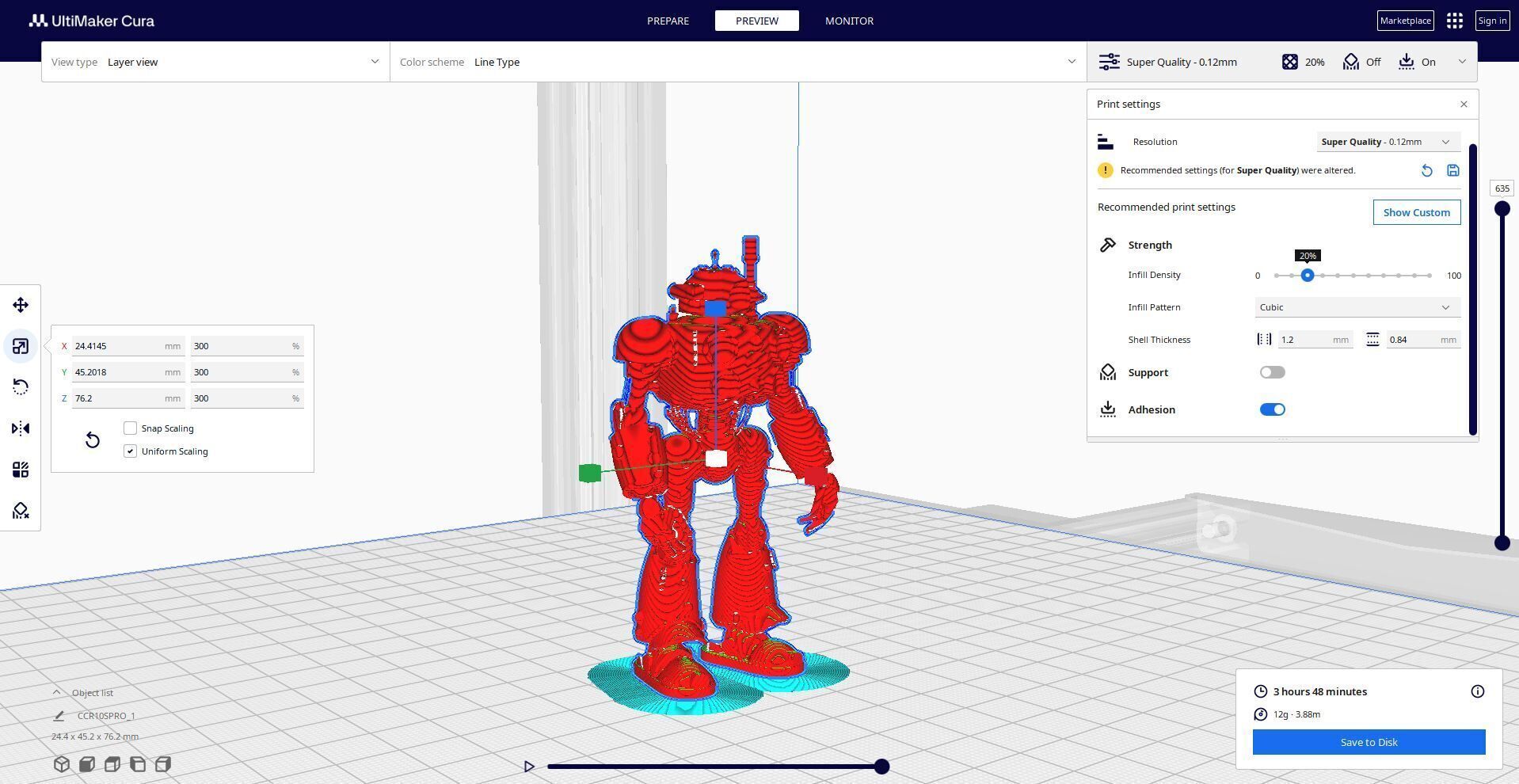
Task: Click the Sign in button
Action: (x=1492, y=21)
